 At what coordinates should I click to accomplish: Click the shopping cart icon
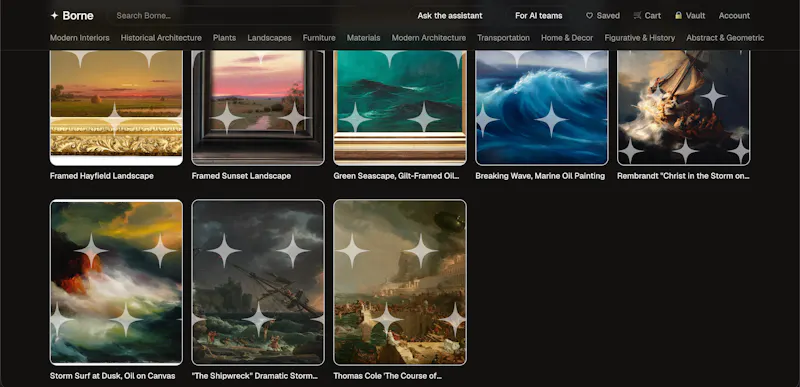point(638,16)
